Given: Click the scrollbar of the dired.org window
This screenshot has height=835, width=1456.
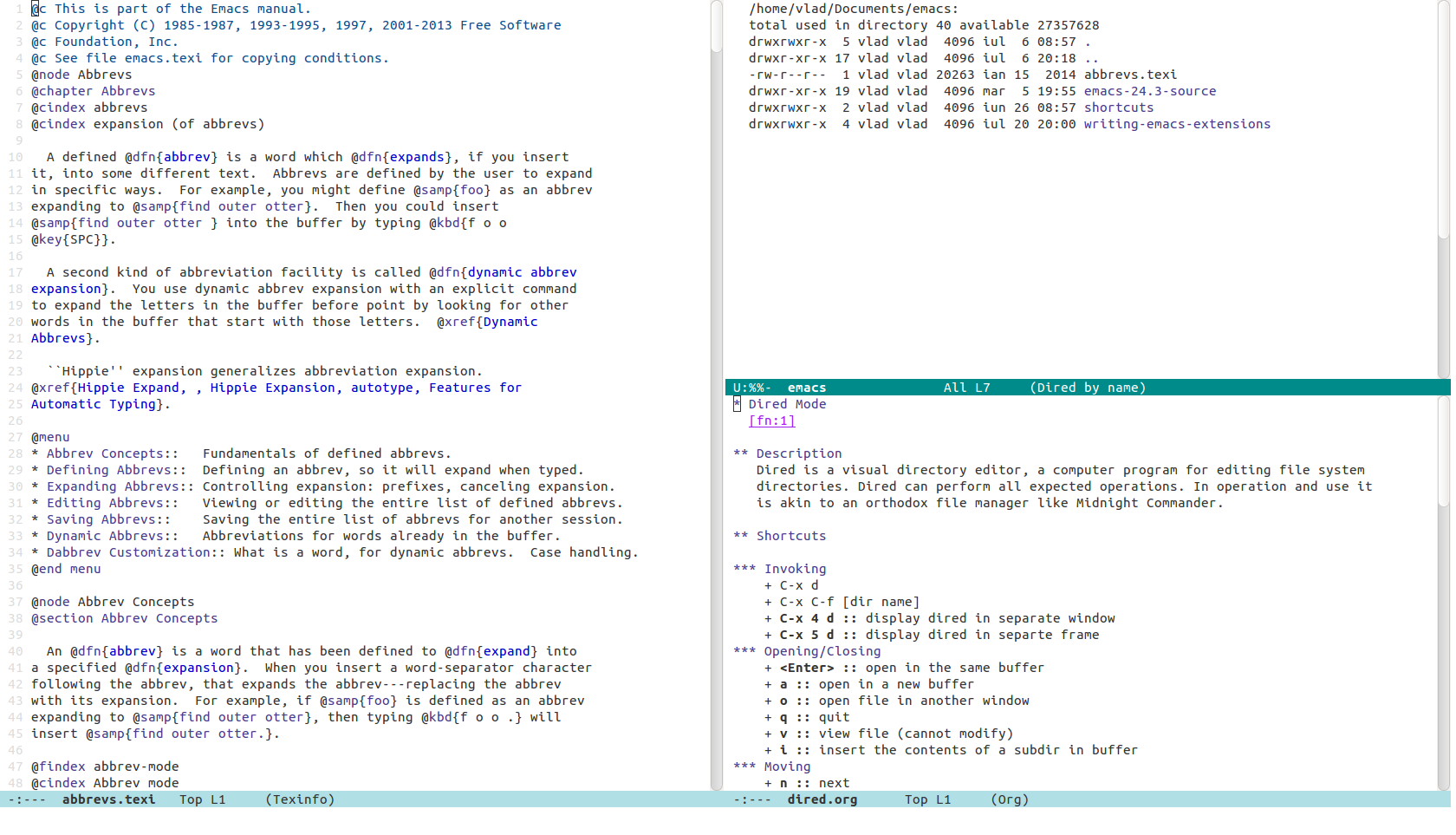Looking at the screenshot, I should (x=1444, y=593).
